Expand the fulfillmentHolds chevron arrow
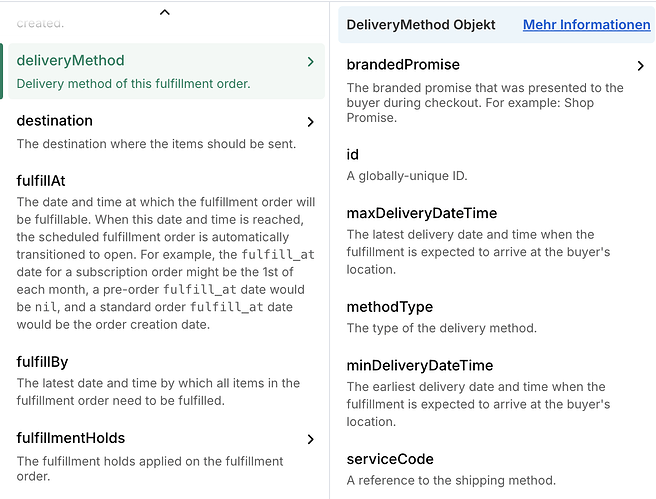This screenshot has width=656, height=499. tap(311, 439)
